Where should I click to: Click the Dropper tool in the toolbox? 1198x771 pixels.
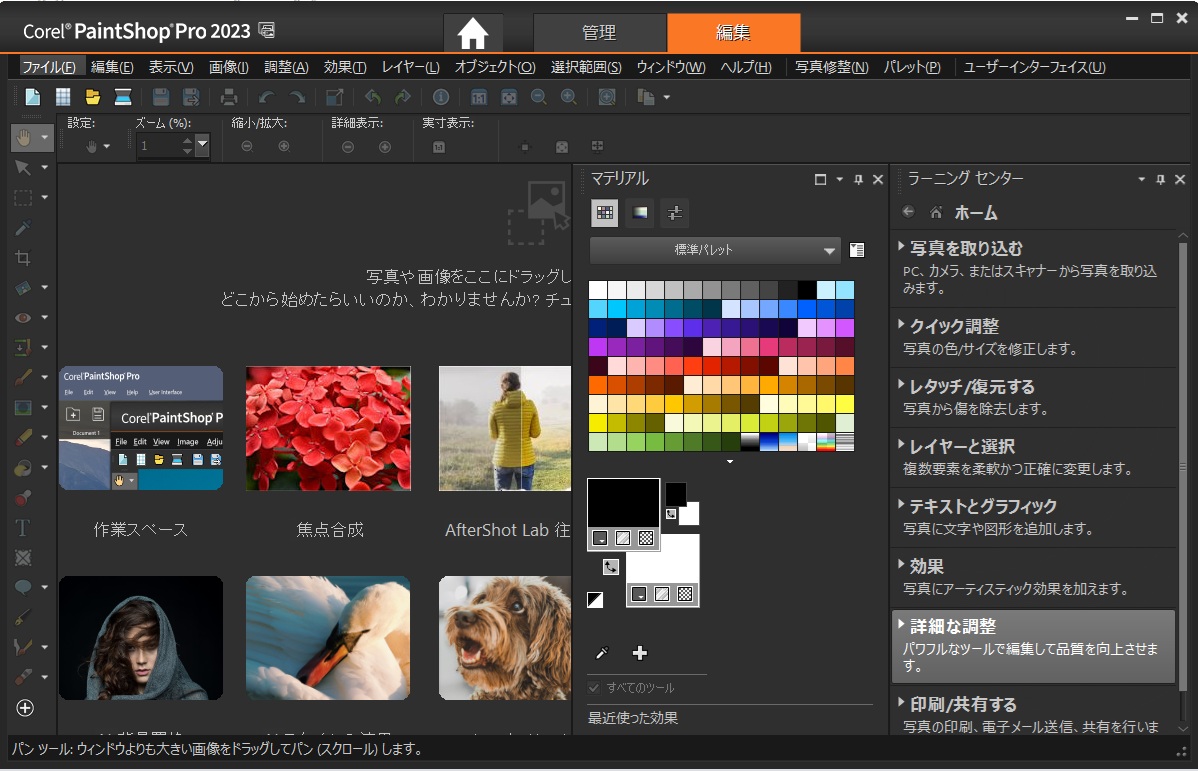point(23,228)
